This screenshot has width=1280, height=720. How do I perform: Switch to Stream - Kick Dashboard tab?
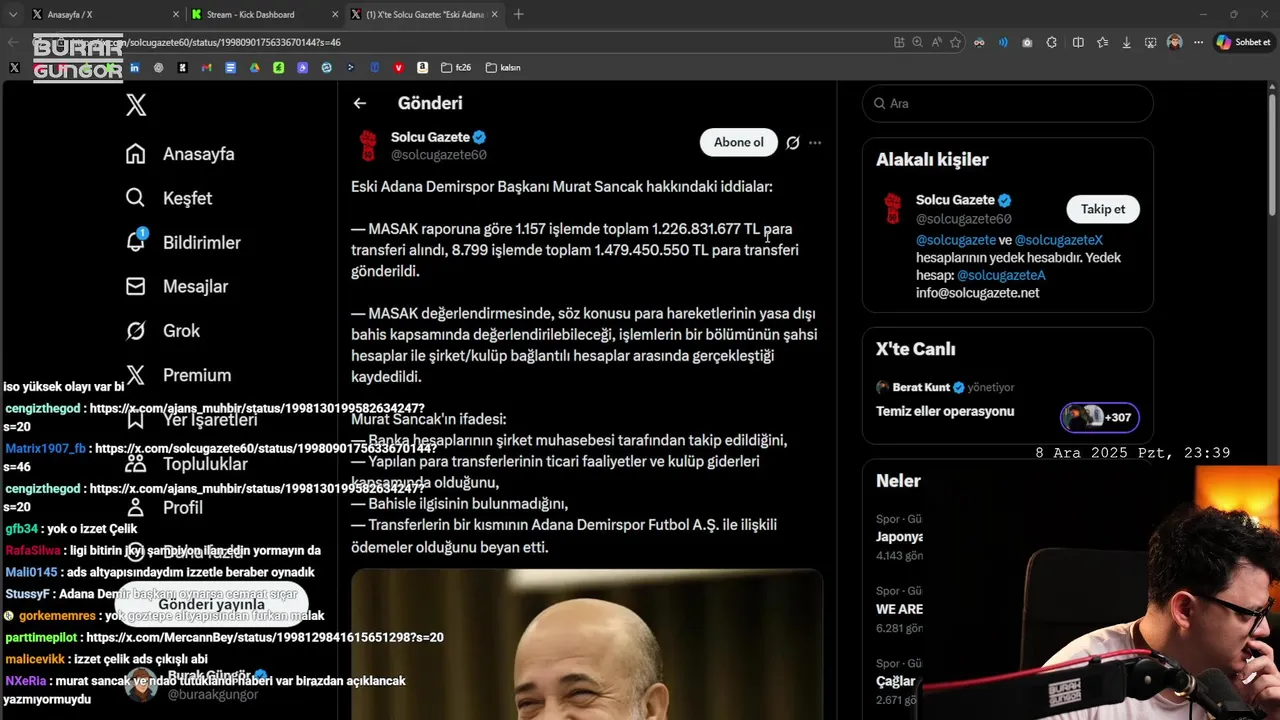[x=264, y=14]
